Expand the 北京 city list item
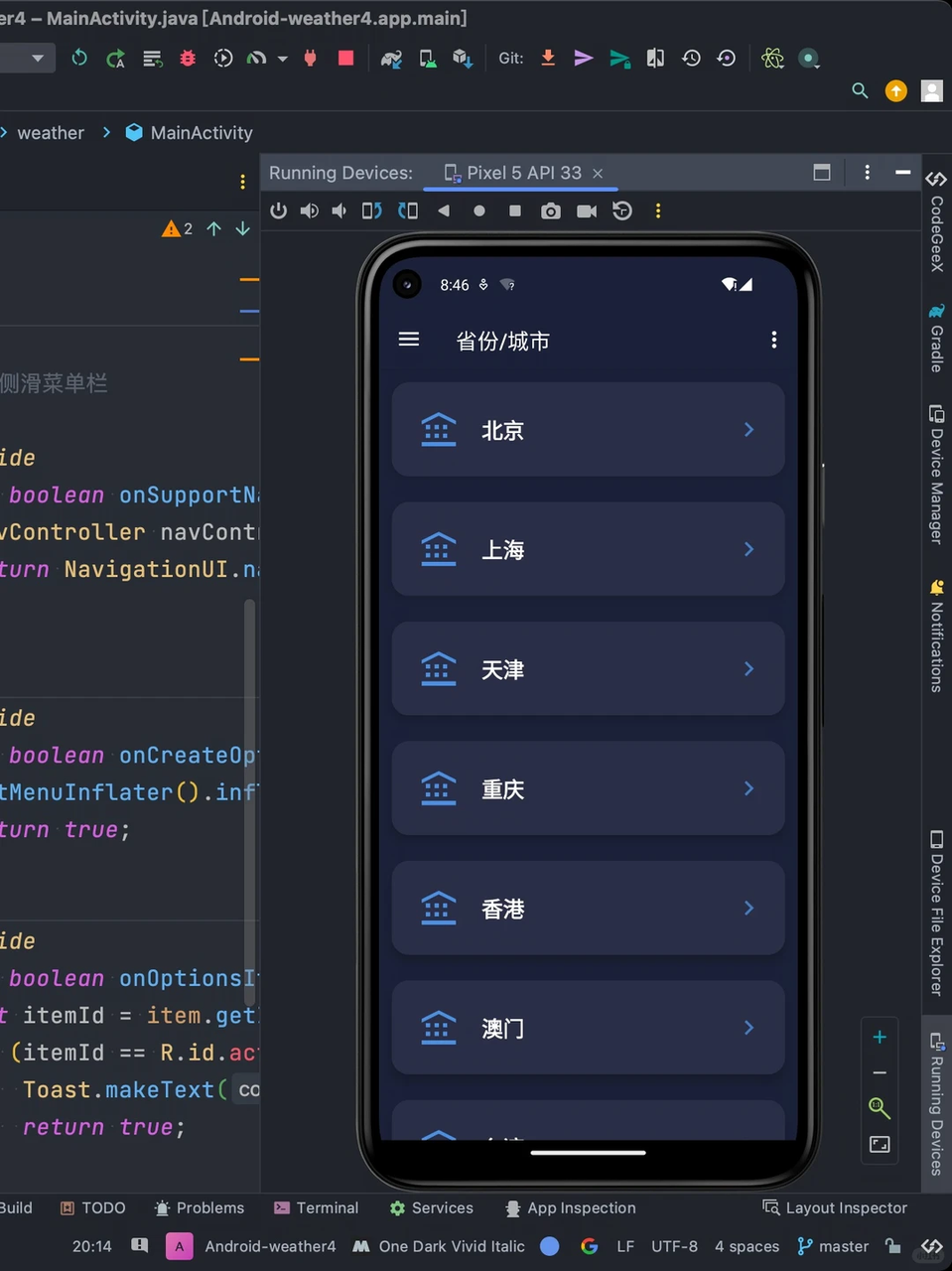Viewport: 952px width, 1271px height. pyautogui.click(x=589, y=429)
